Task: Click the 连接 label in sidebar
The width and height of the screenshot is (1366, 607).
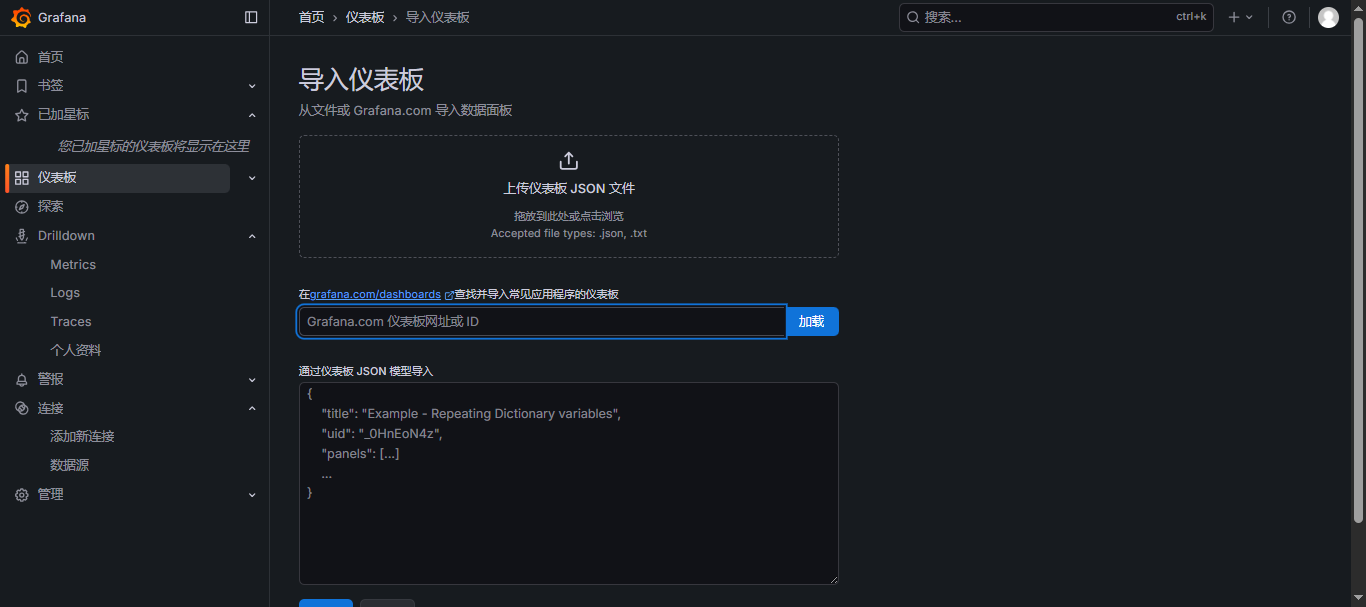Action: point(51,408)
